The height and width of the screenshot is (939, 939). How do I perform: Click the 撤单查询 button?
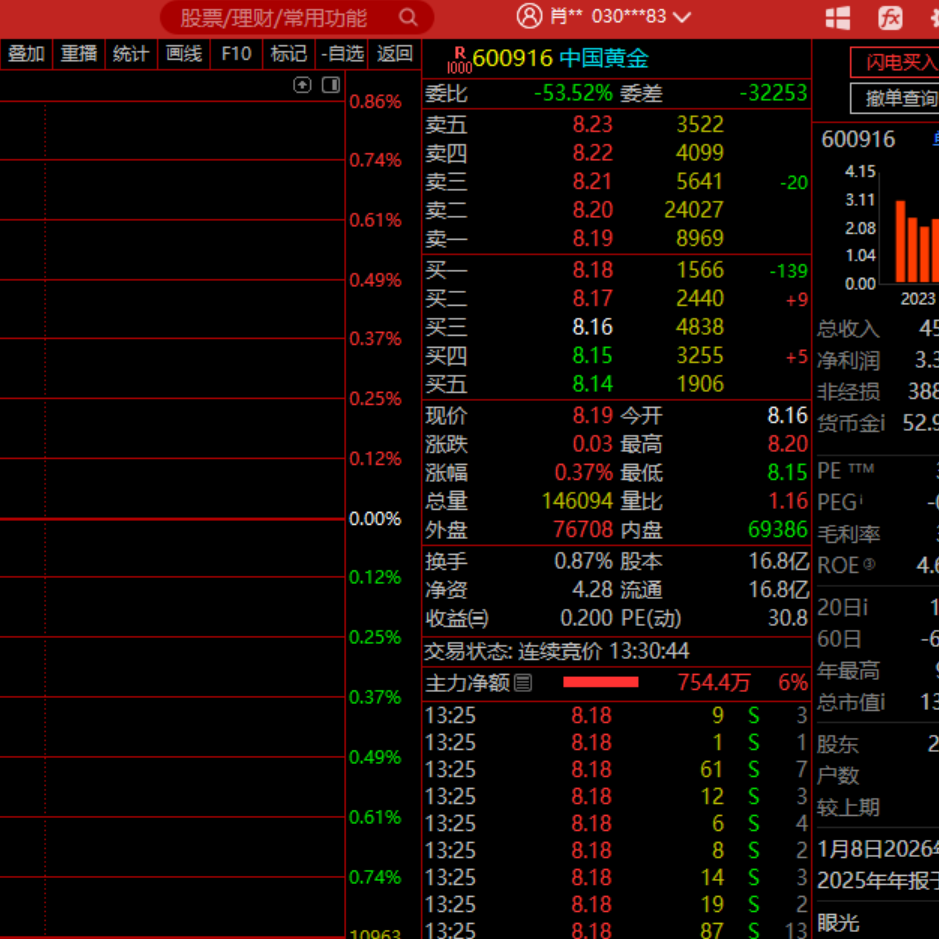(x=895, y=98)
